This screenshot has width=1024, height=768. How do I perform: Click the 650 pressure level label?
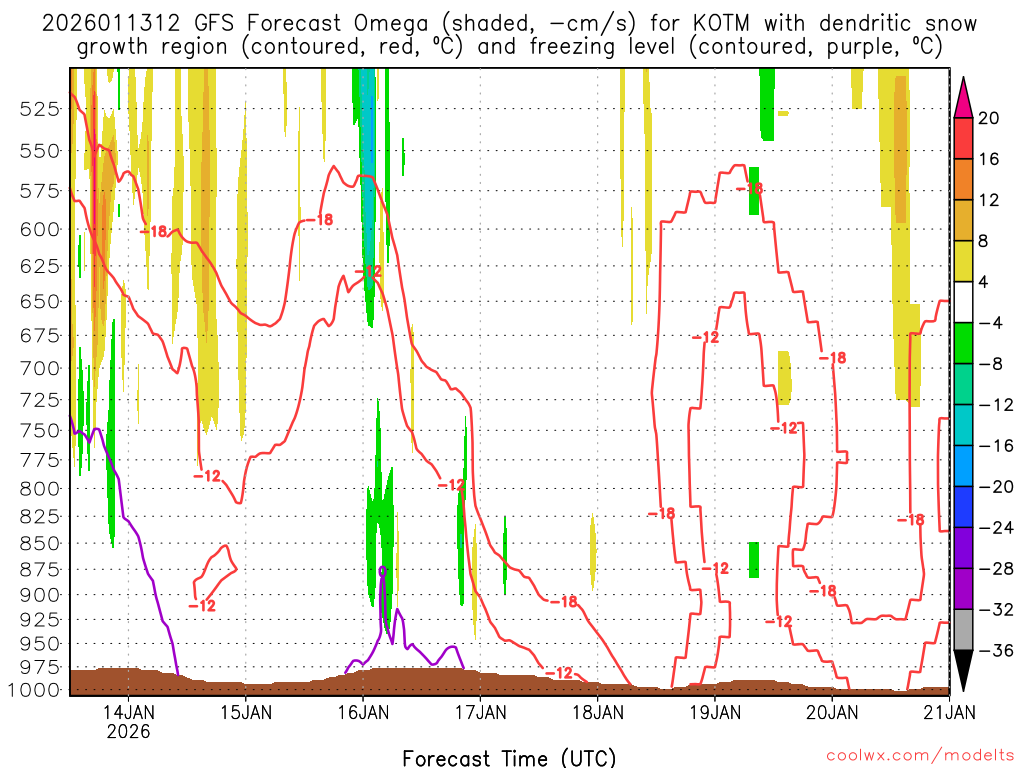click(40, 302)
